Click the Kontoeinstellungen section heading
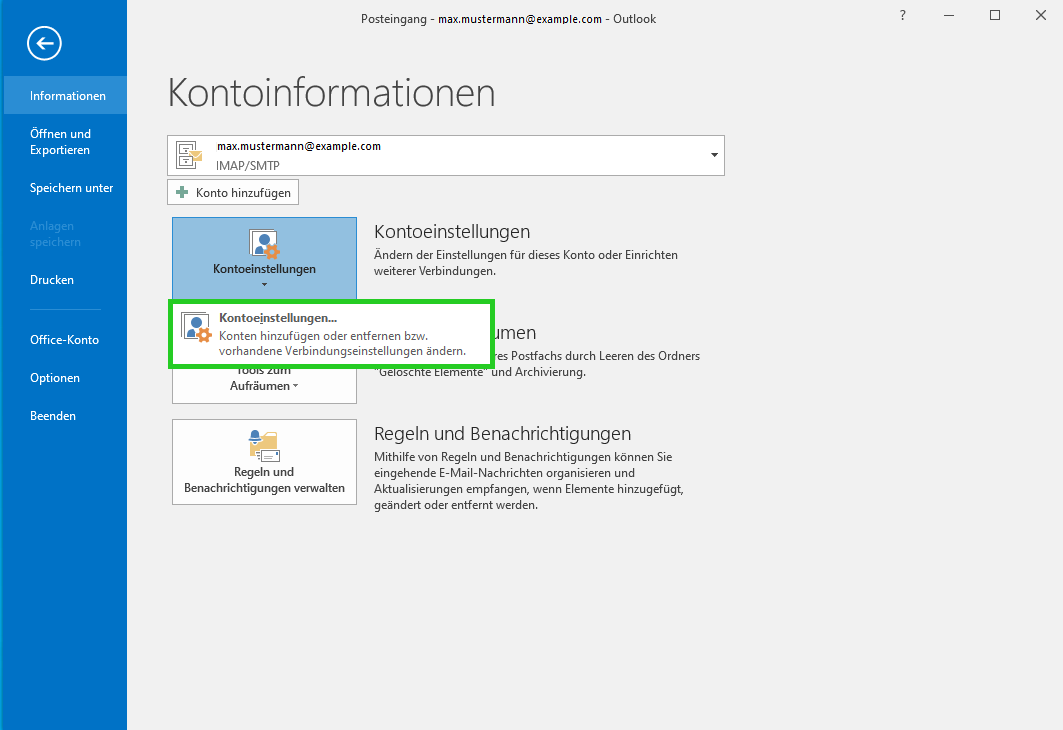 [452, 232]
